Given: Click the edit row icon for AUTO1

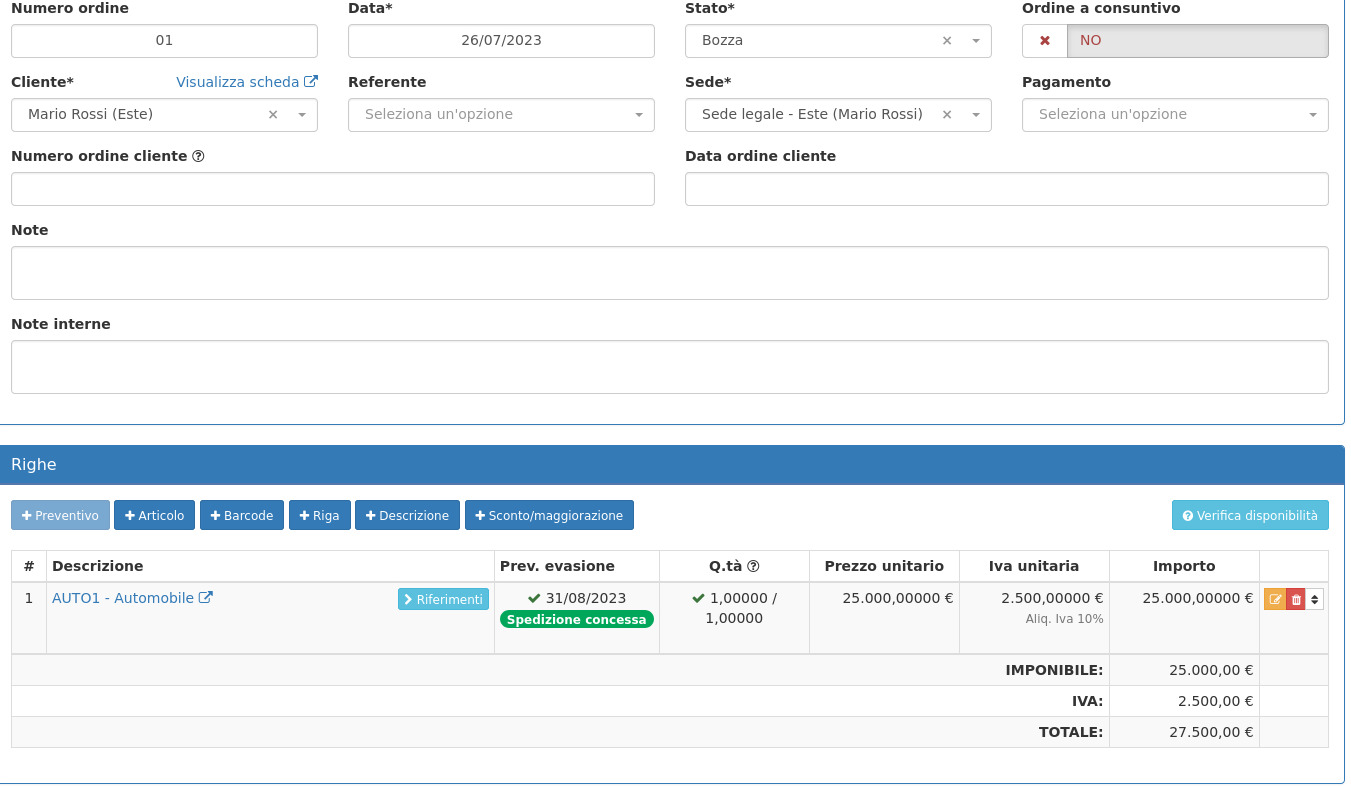Looking at the screenshot, I should 1274,599.
